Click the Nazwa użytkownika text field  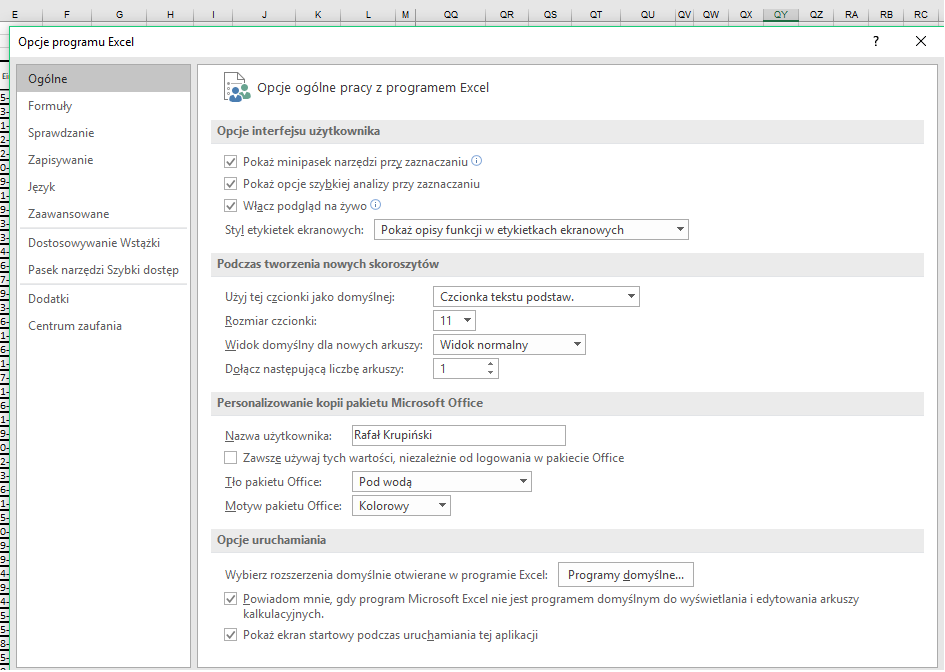459,435
